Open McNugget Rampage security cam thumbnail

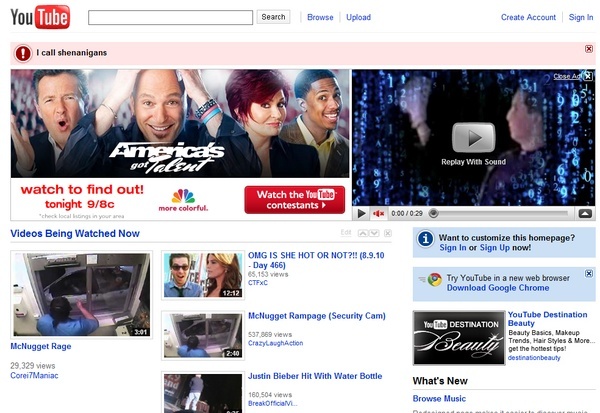203,335
